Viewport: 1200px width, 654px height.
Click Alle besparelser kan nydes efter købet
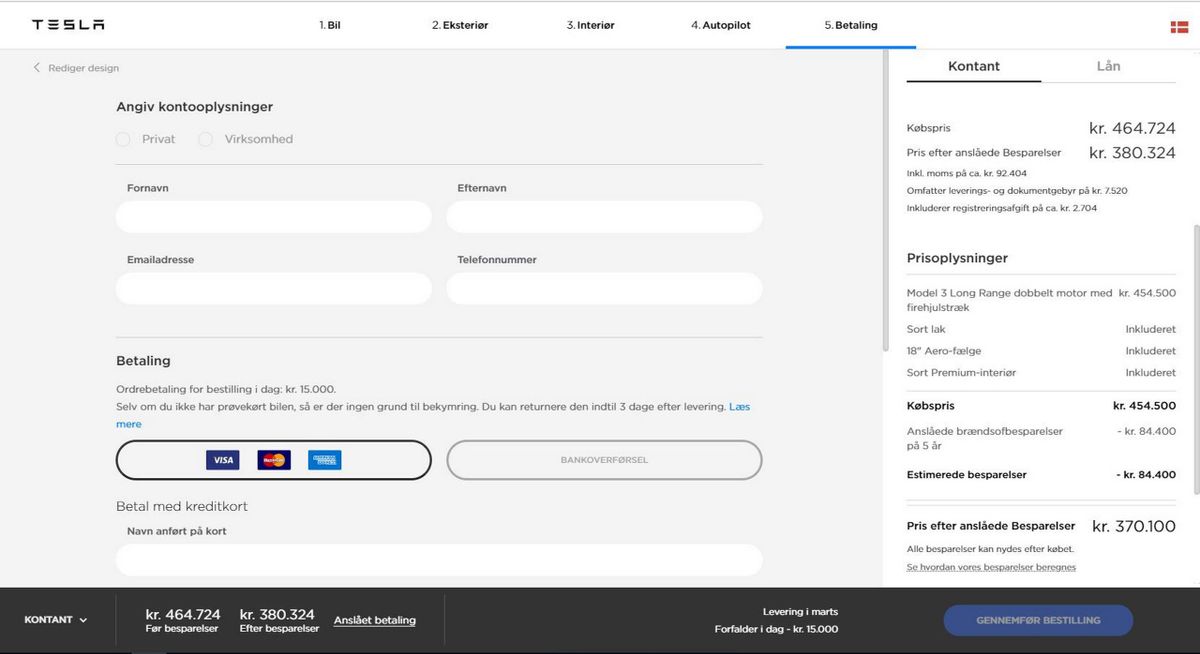(990, 549)
